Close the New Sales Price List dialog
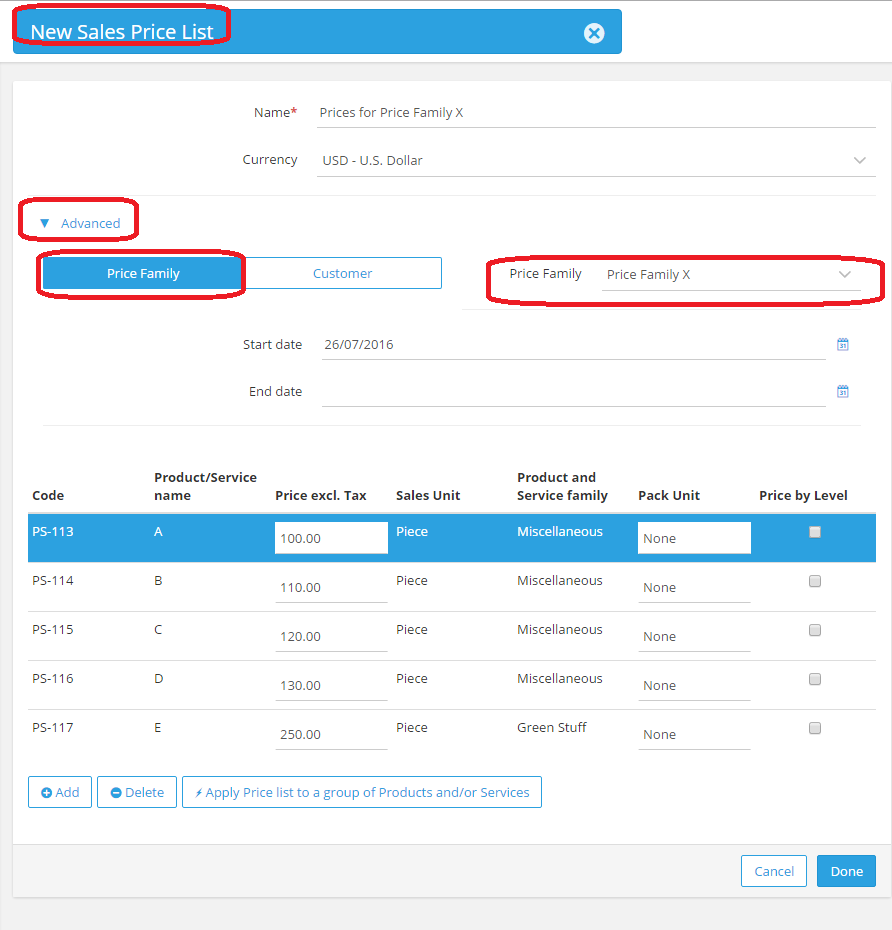Image resolution: width=892 pixels, height=930 pixels. click(x=594, y=33)
